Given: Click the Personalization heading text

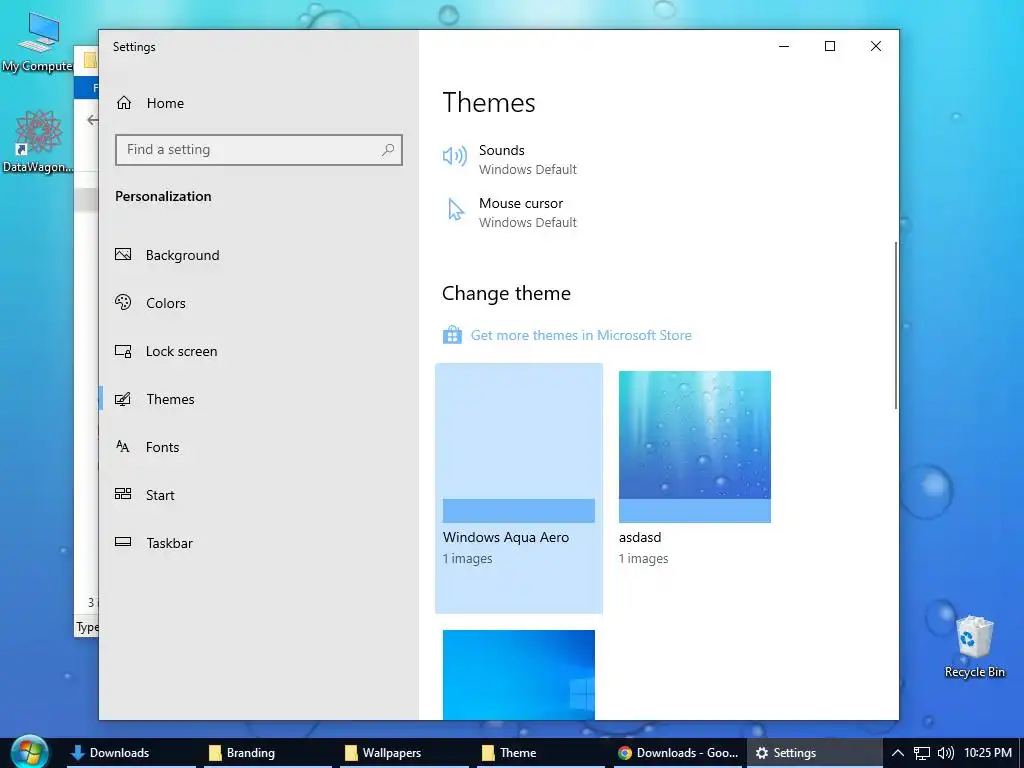Looking at the screenshot, I should [x=163, y=196].
